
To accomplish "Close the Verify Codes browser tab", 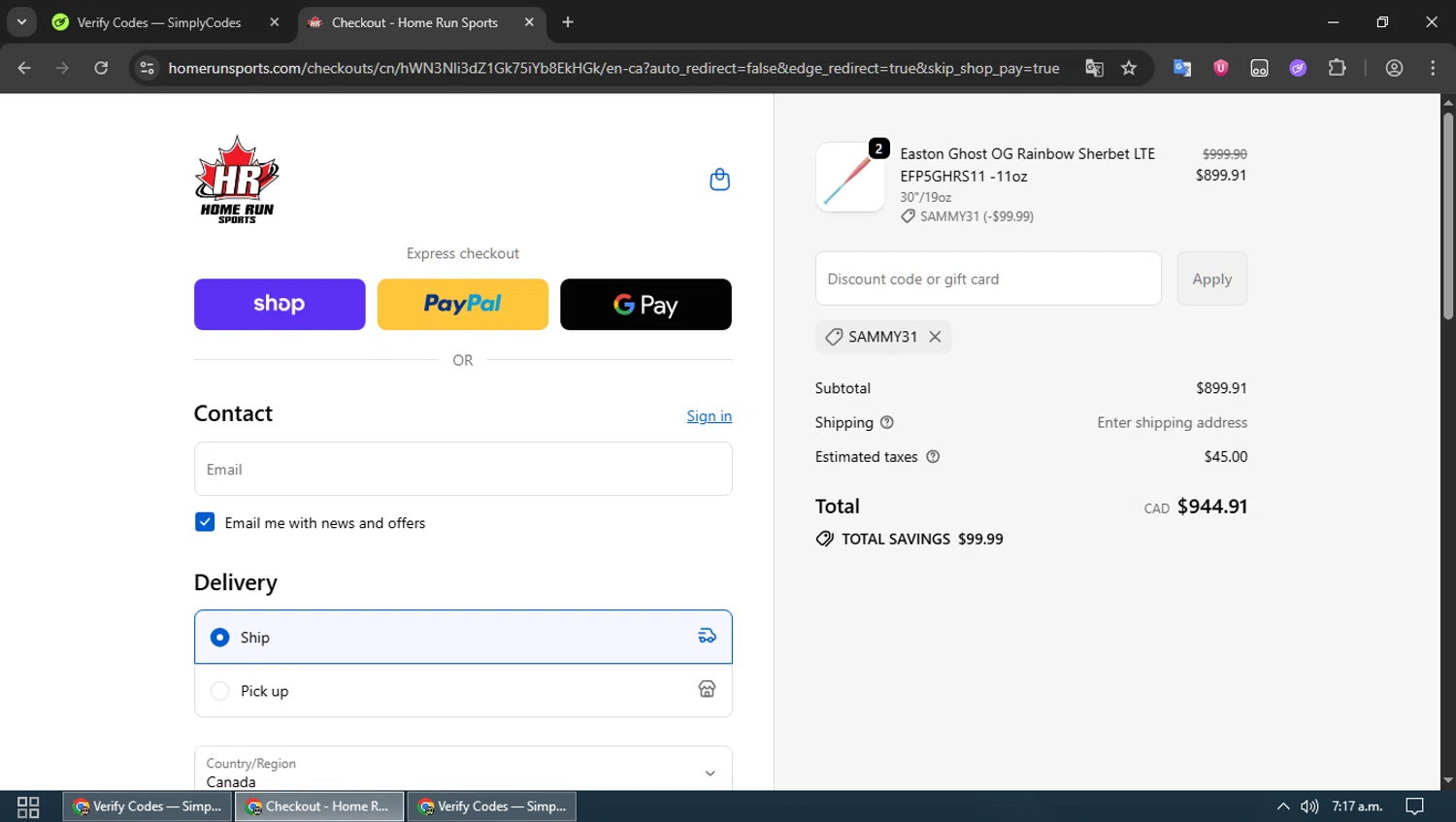I will click(275, 22).
